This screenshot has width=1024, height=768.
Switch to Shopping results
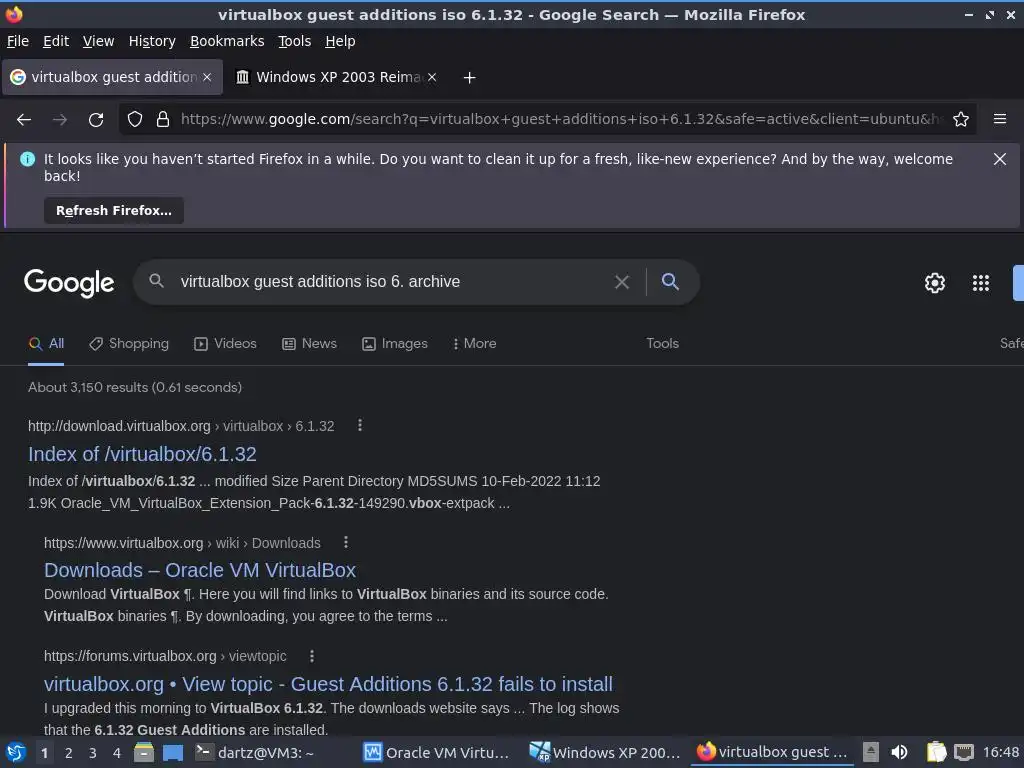click(129, 344)
